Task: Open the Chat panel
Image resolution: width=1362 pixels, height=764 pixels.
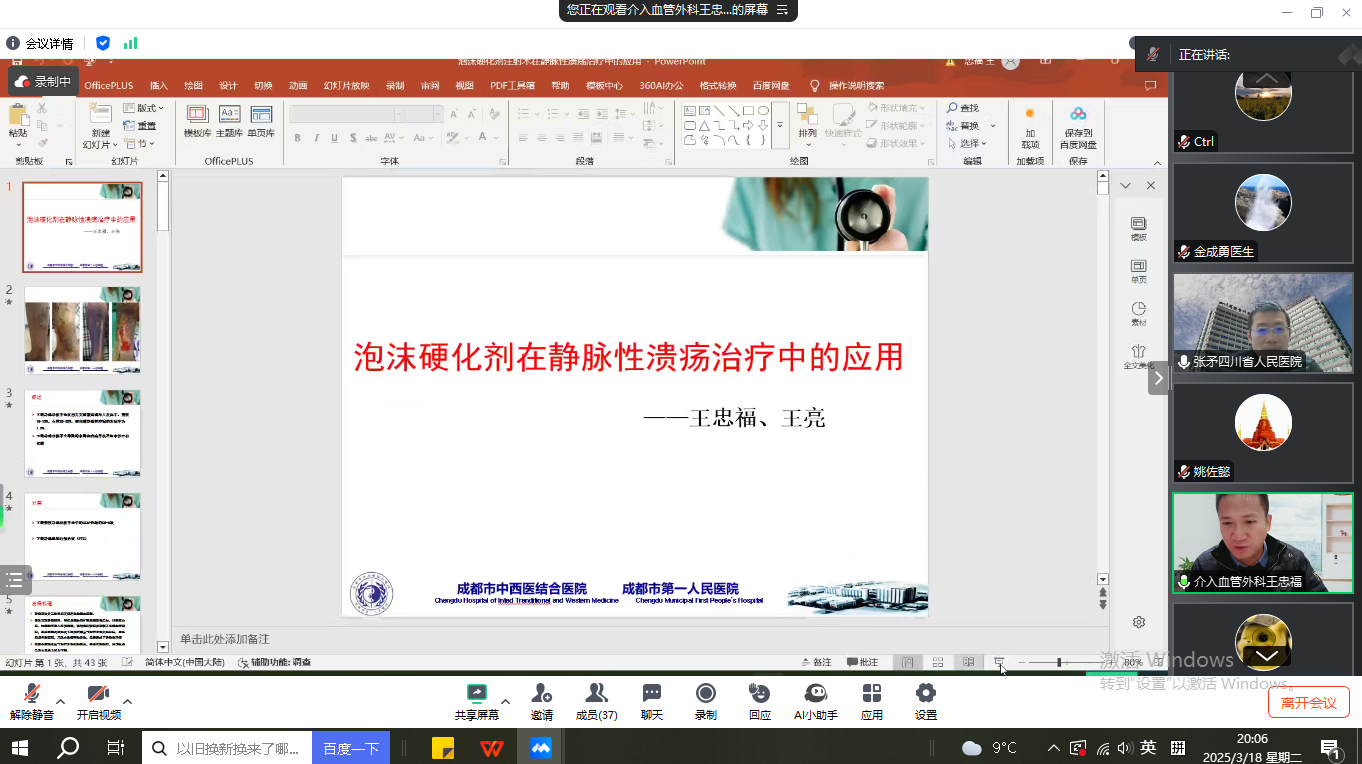Action: (652, 694)
